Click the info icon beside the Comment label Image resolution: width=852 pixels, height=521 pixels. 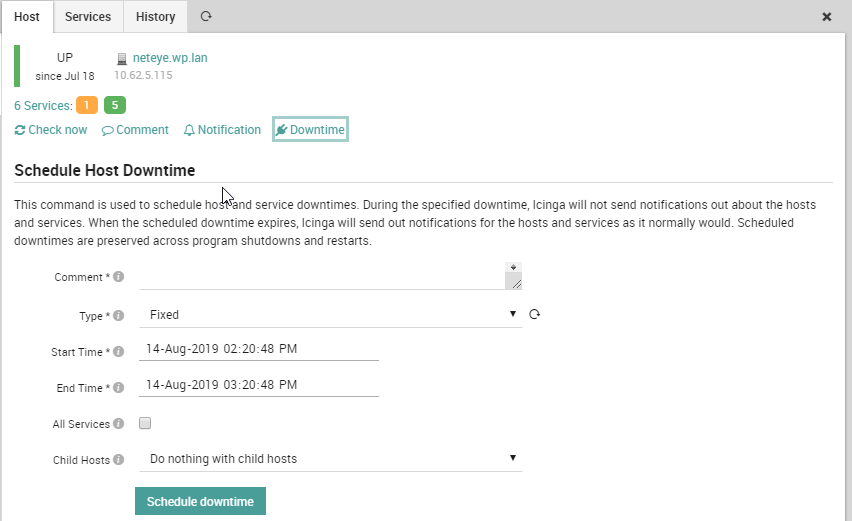coord(118,277)
